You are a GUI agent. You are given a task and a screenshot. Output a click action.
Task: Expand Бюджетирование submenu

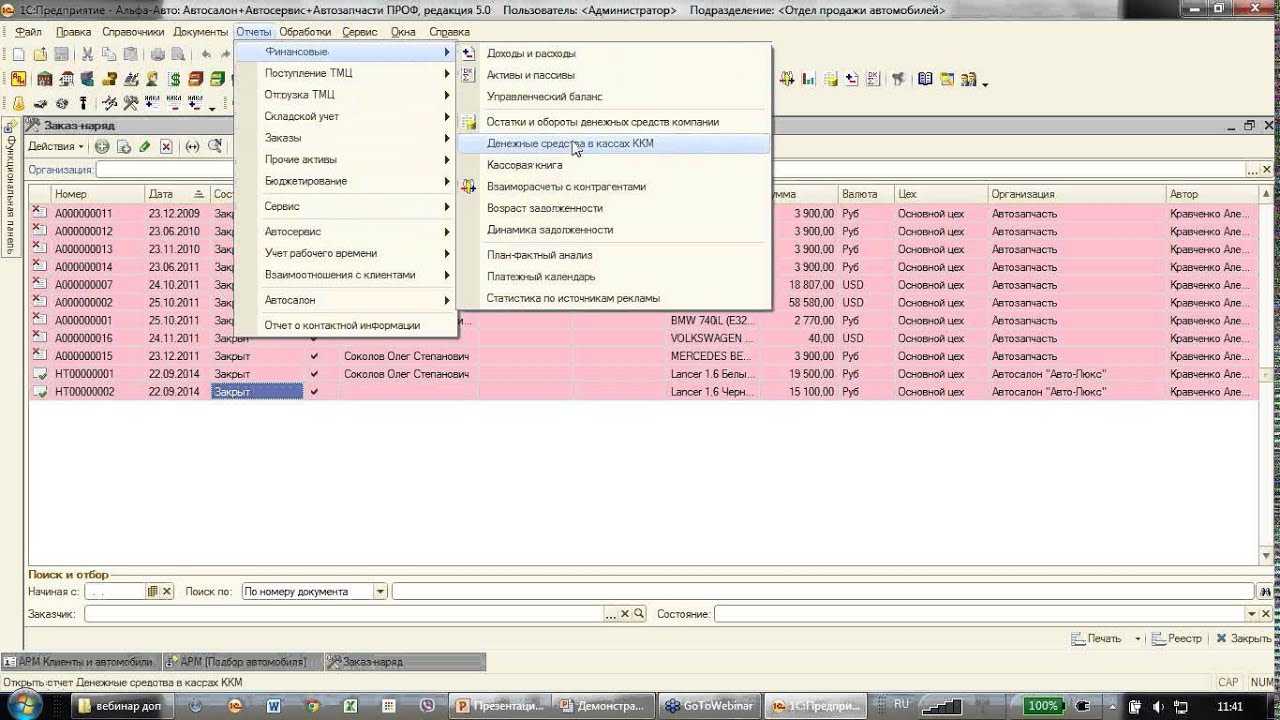(x=345, y=181)
